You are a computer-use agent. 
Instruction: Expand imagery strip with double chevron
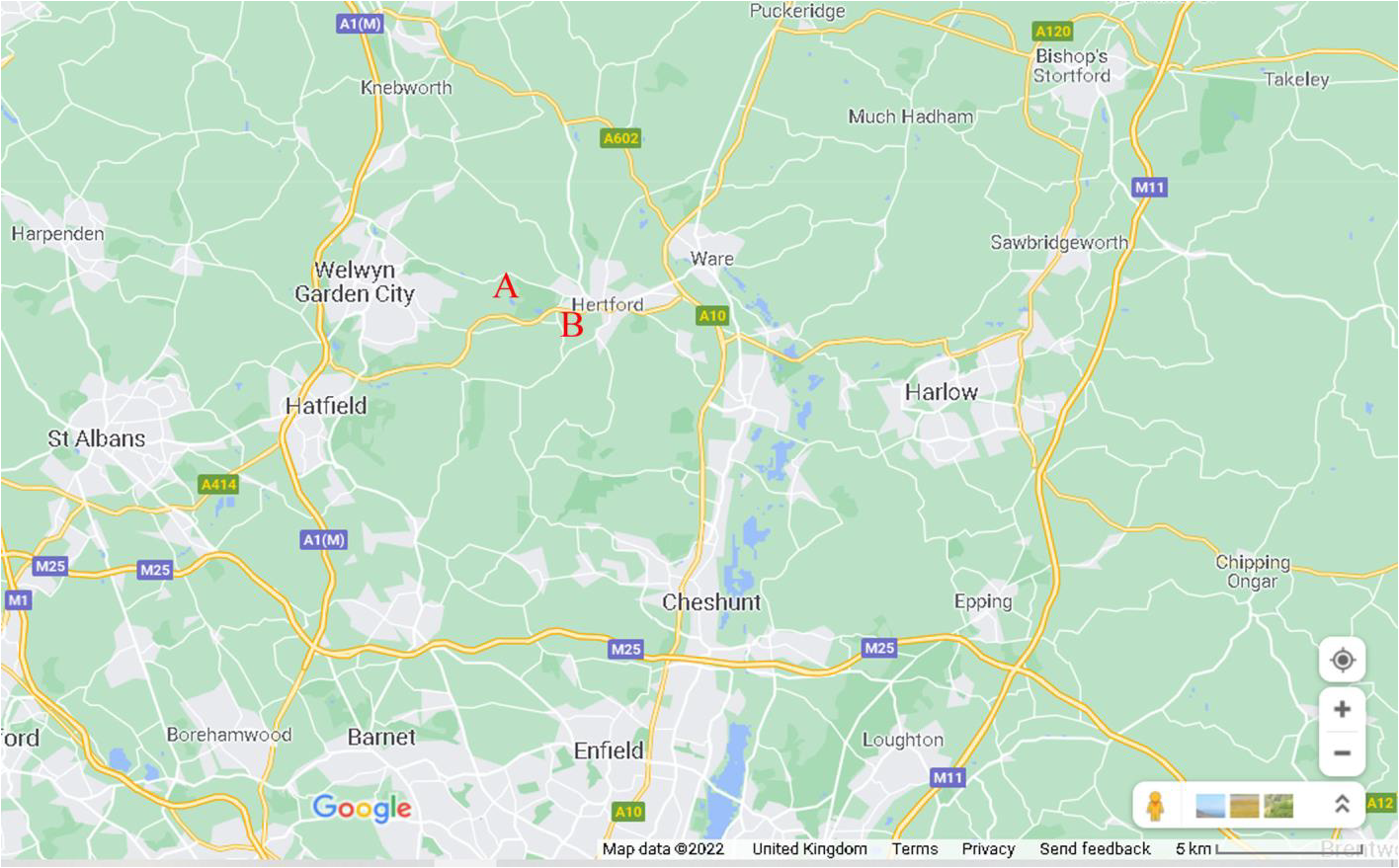tap(1342, 804)
